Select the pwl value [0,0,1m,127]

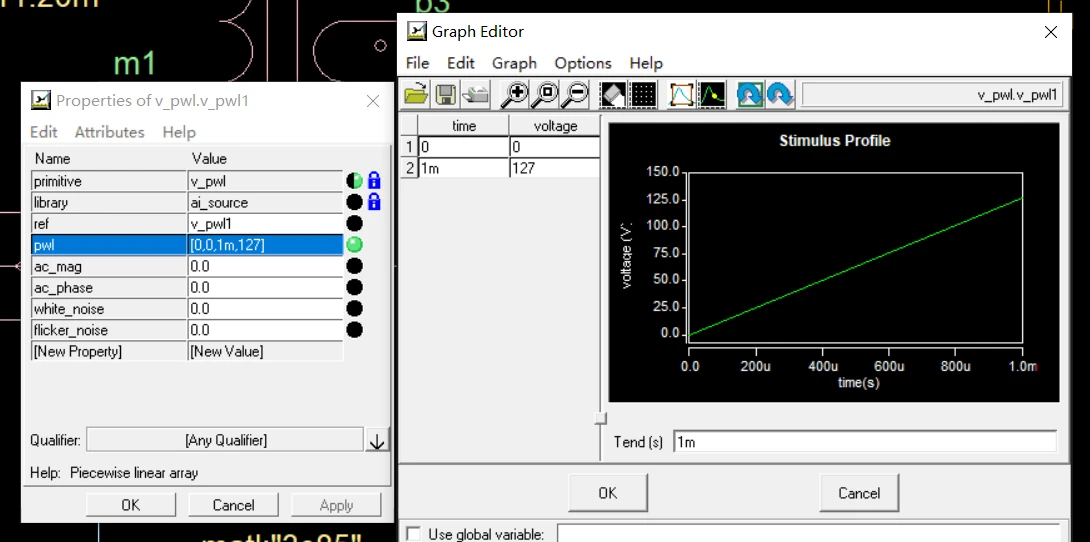[x=265, y=245]
